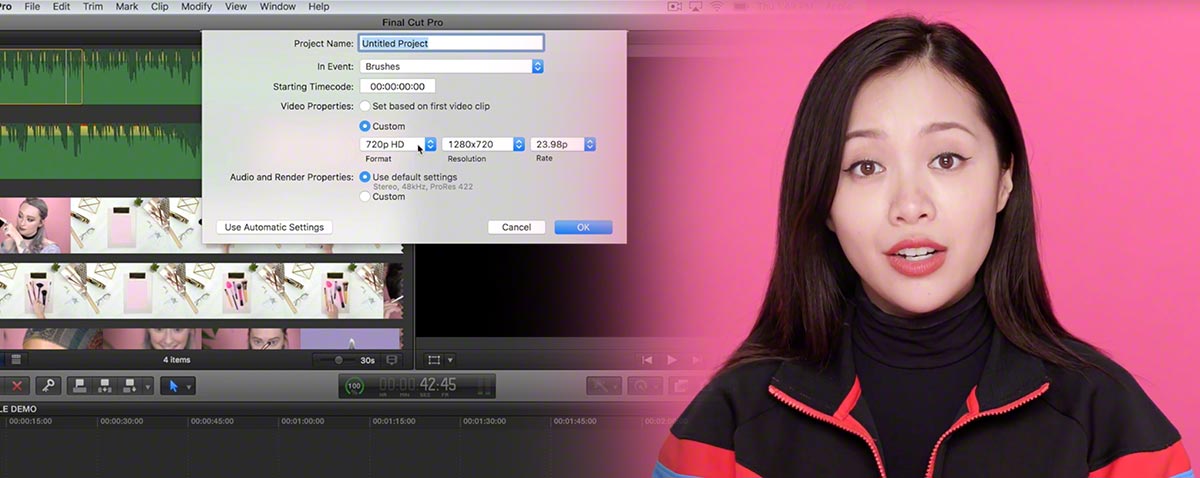Screen dimensions: 1200x478
Task: Open the Window menu
Action: click(278, 6)
